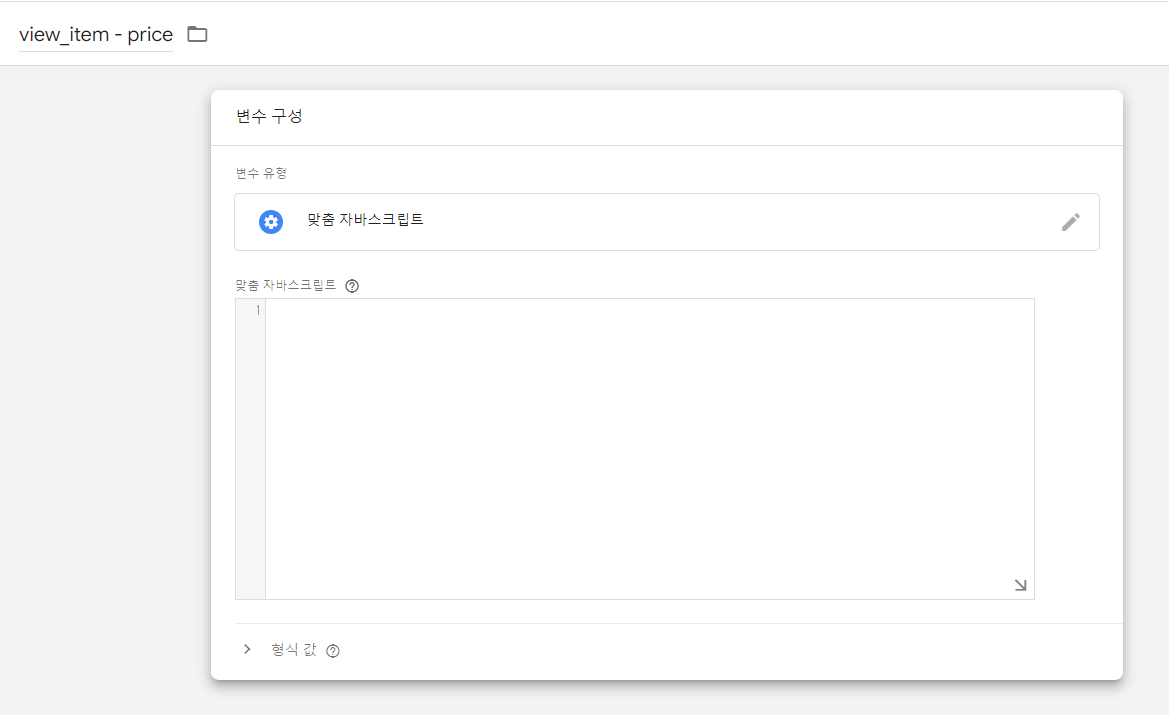
Task: Open the 맞춤 자바스크립트 variable type card
Action: click(665, 221)
